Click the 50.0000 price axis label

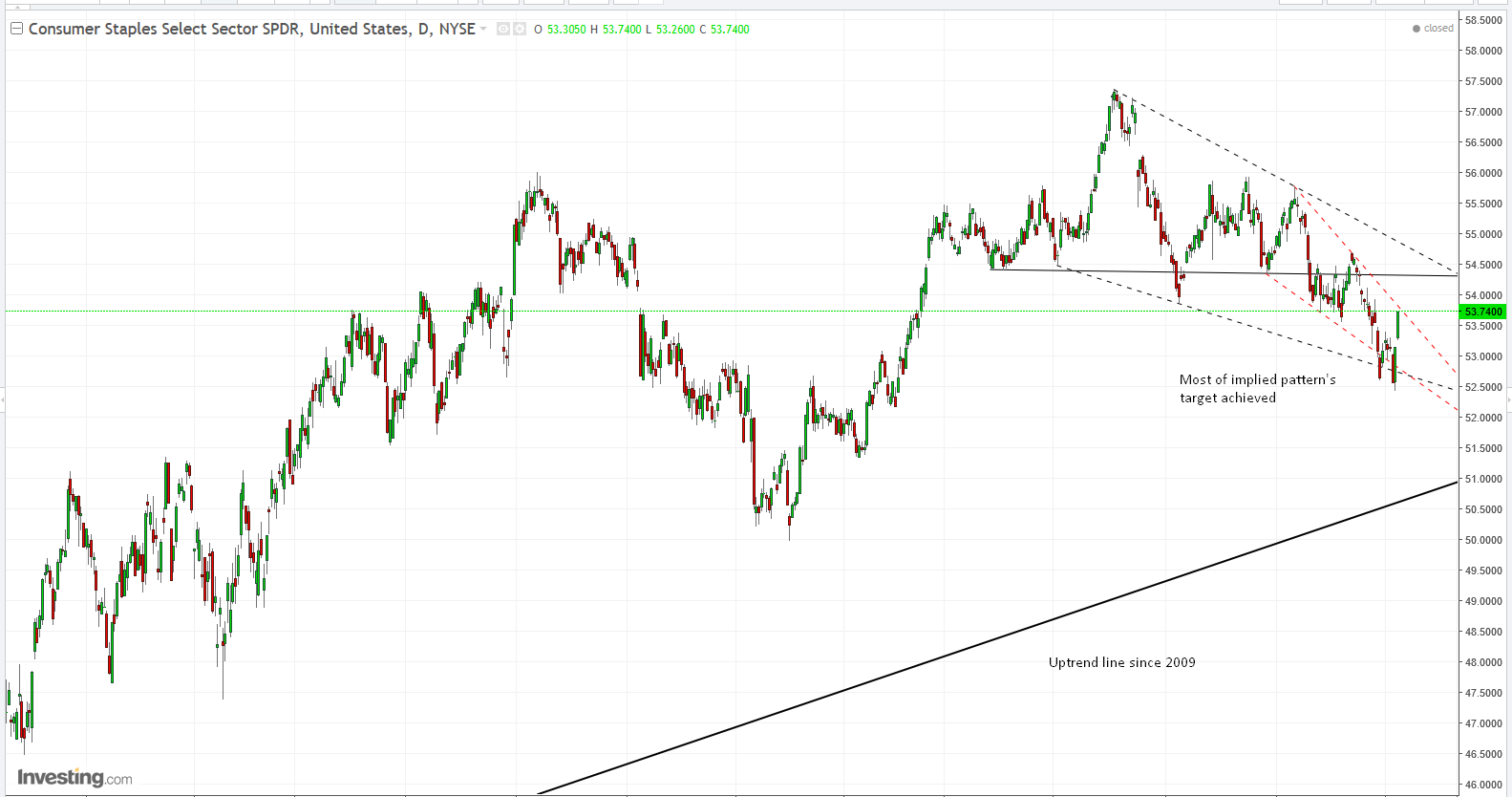pyautogui.click(x=1483, y=540)
